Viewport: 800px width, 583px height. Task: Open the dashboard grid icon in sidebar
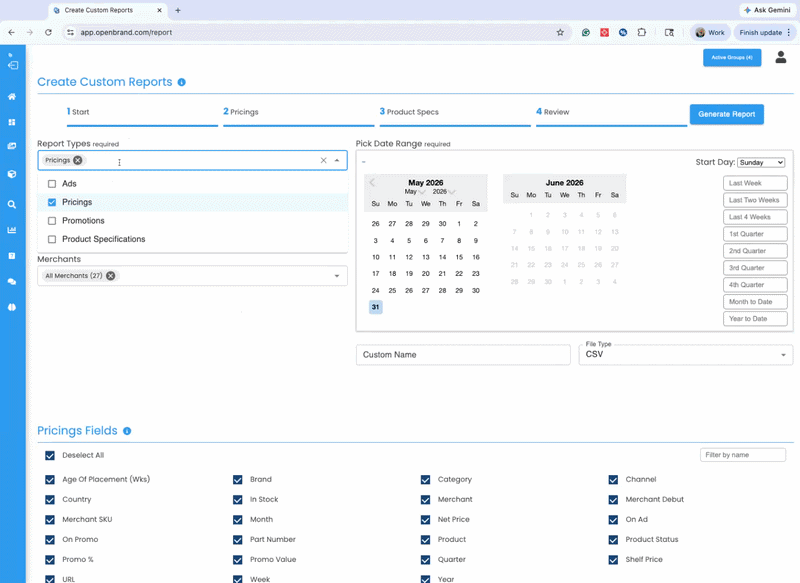12,122
